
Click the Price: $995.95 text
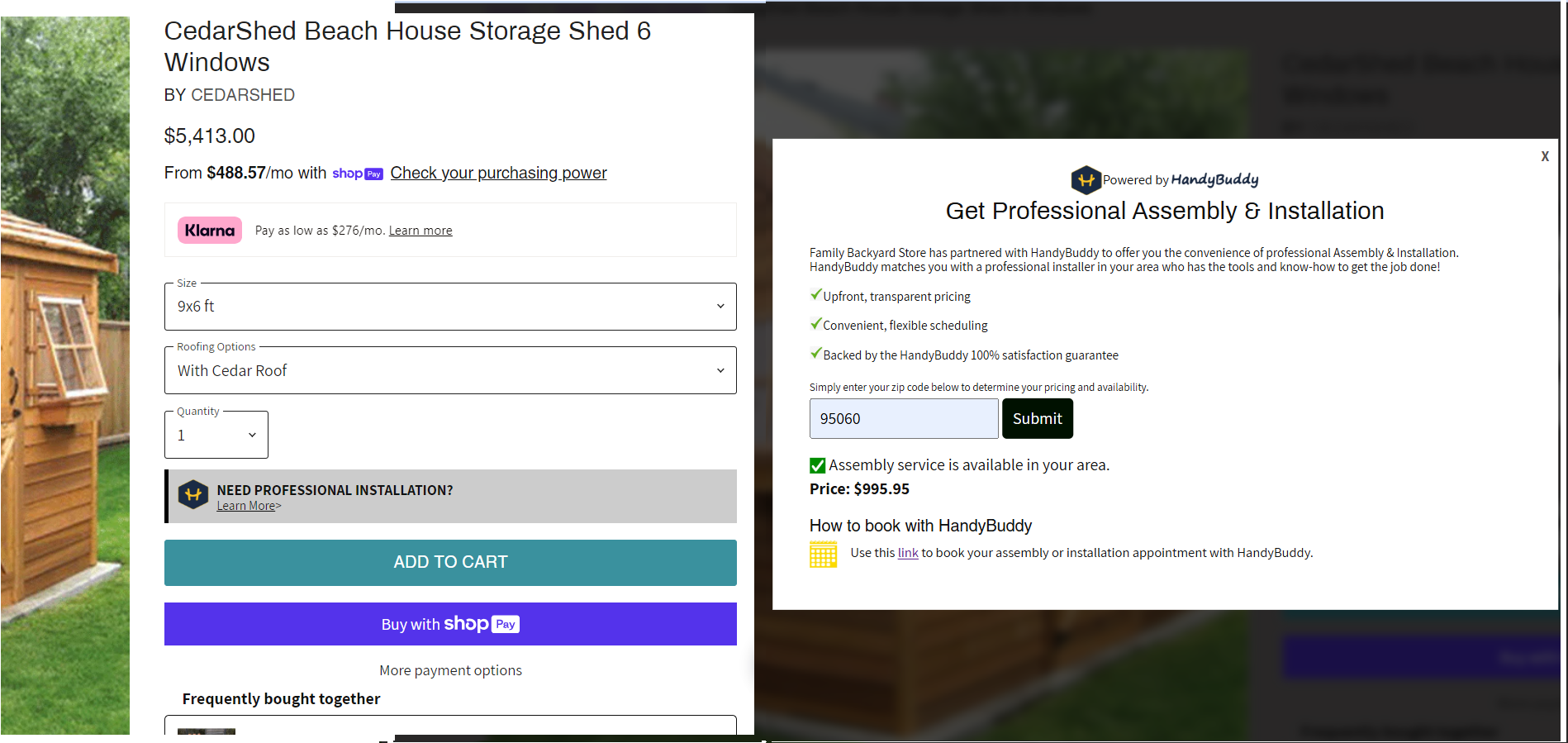pos(859,489)
